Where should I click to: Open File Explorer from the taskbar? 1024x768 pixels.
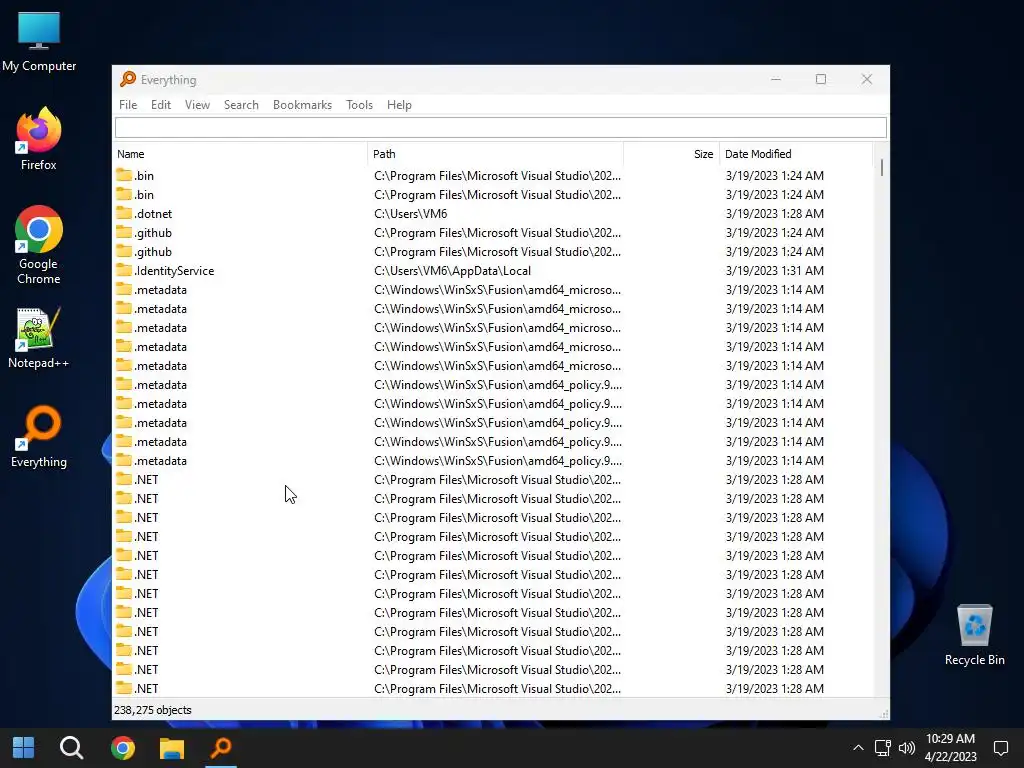click(172, 748)
